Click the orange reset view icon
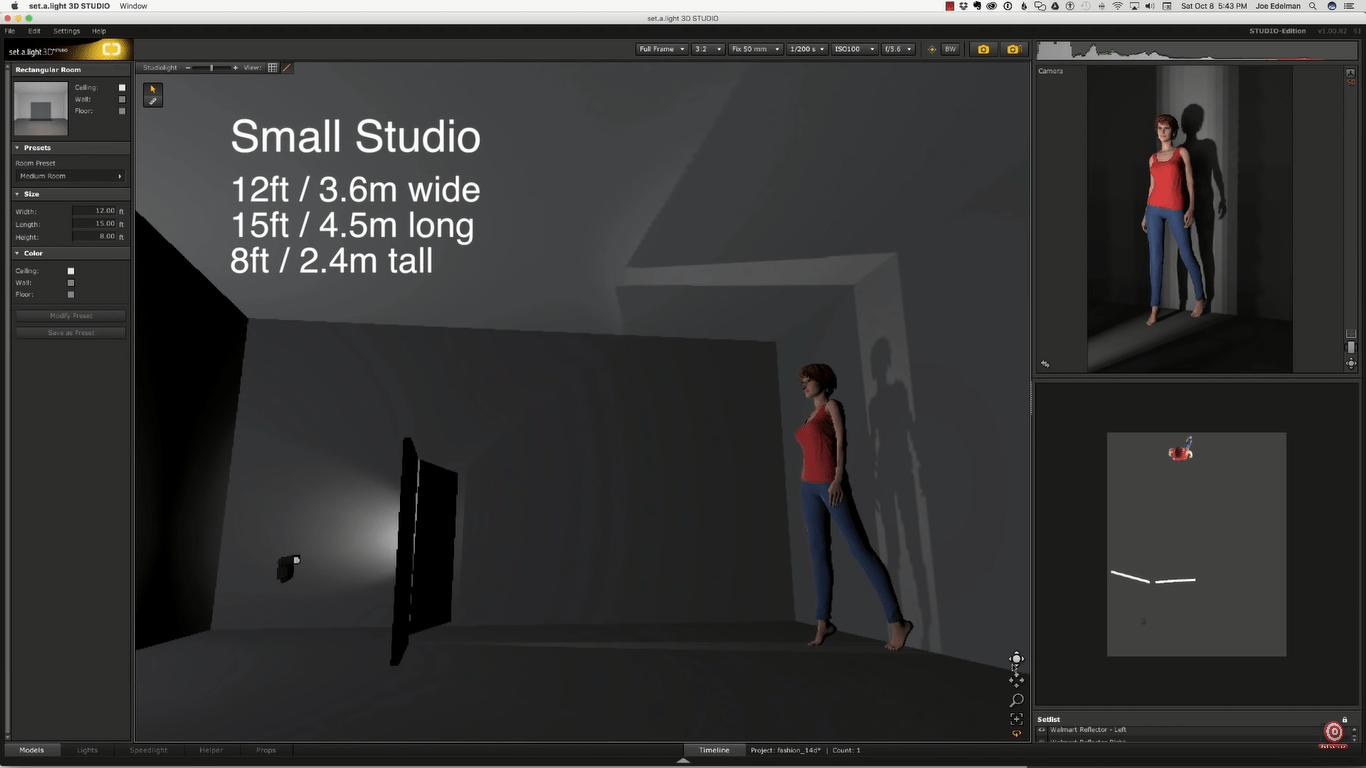 point(1016,734)
